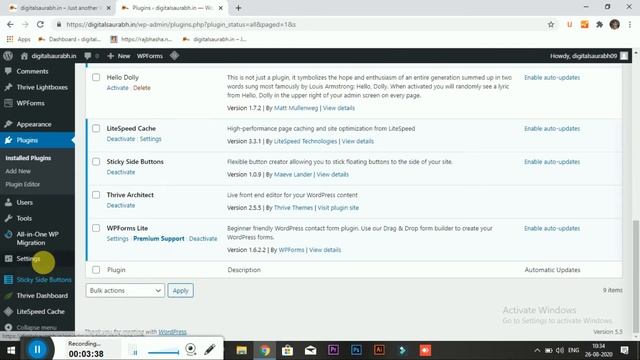Open WPForms in the admin top bar
The width and height of the screenshot is (640, 360).
(149, 56)
